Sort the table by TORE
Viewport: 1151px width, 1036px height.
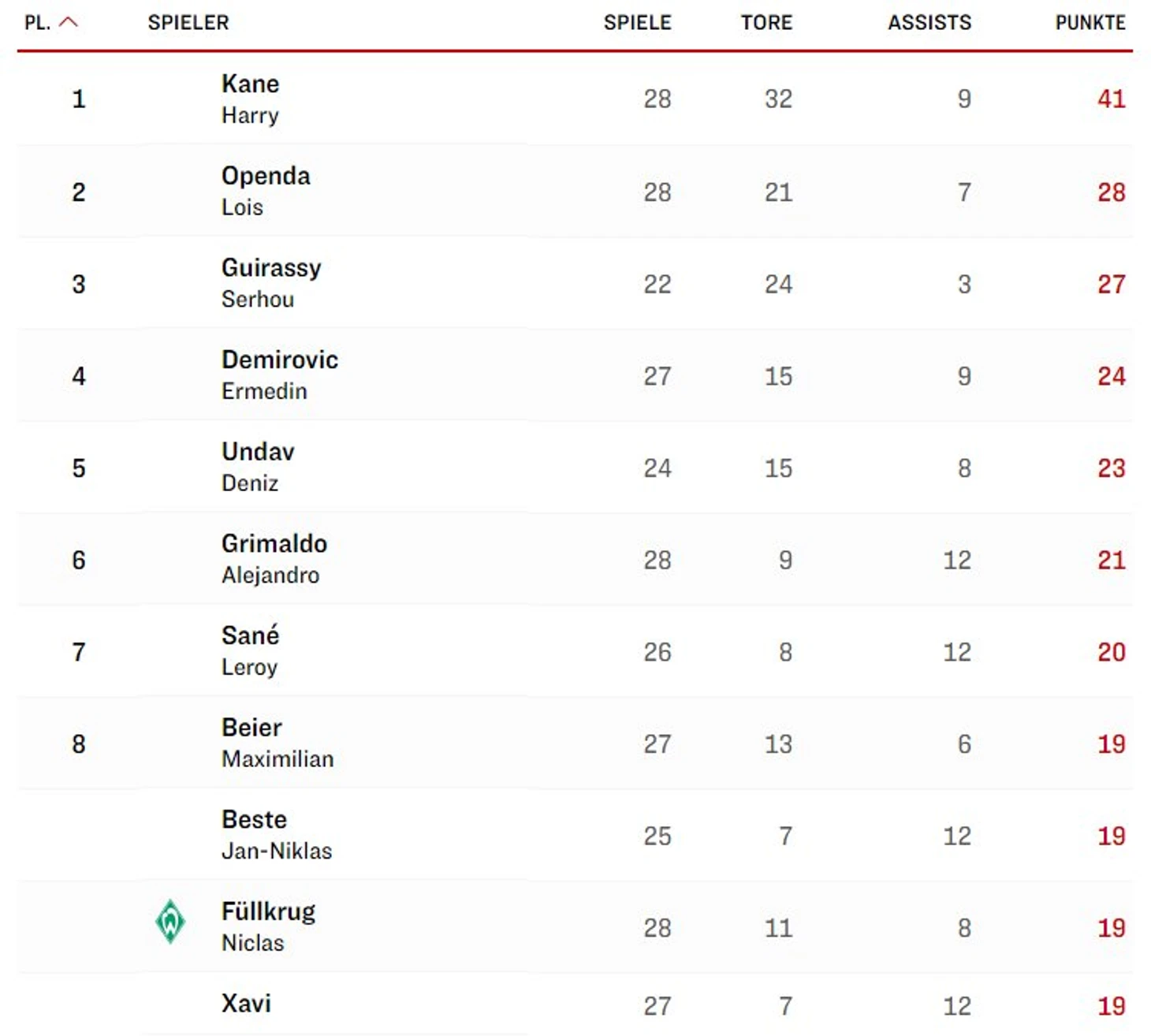click(766, 22)
